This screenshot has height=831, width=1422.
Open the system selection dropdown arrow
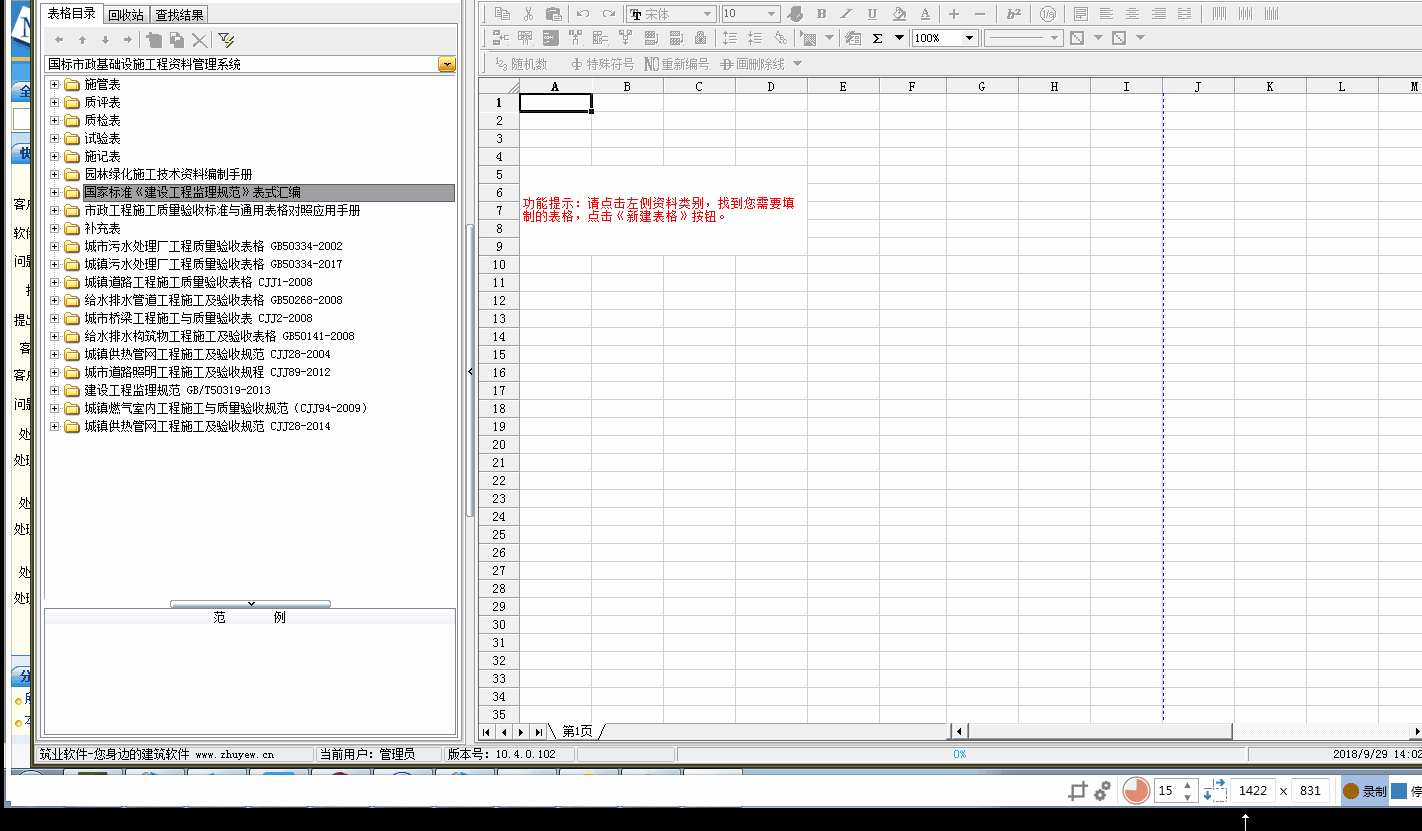[446, 64]
